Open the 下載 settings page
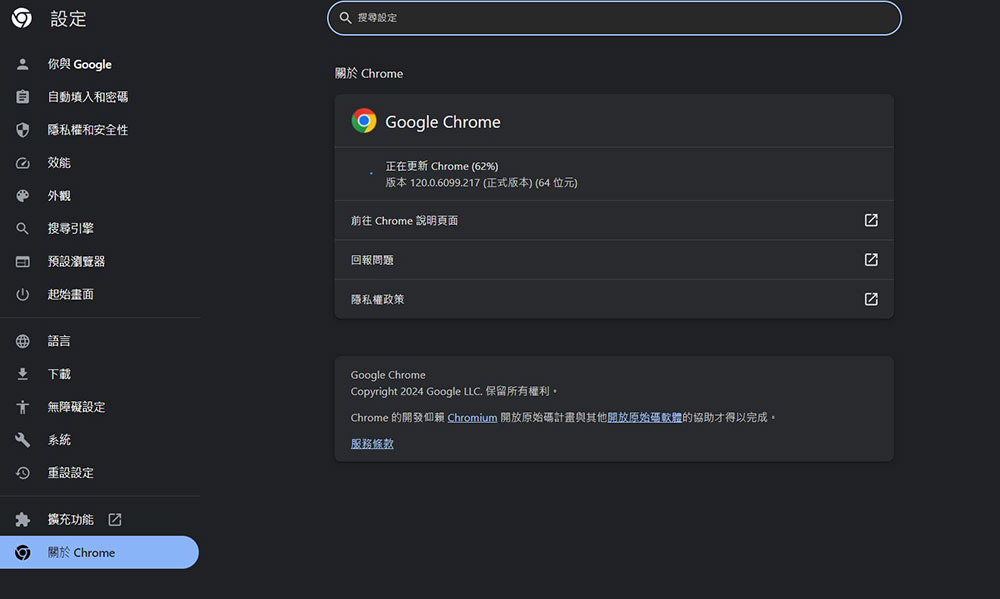 59,374
